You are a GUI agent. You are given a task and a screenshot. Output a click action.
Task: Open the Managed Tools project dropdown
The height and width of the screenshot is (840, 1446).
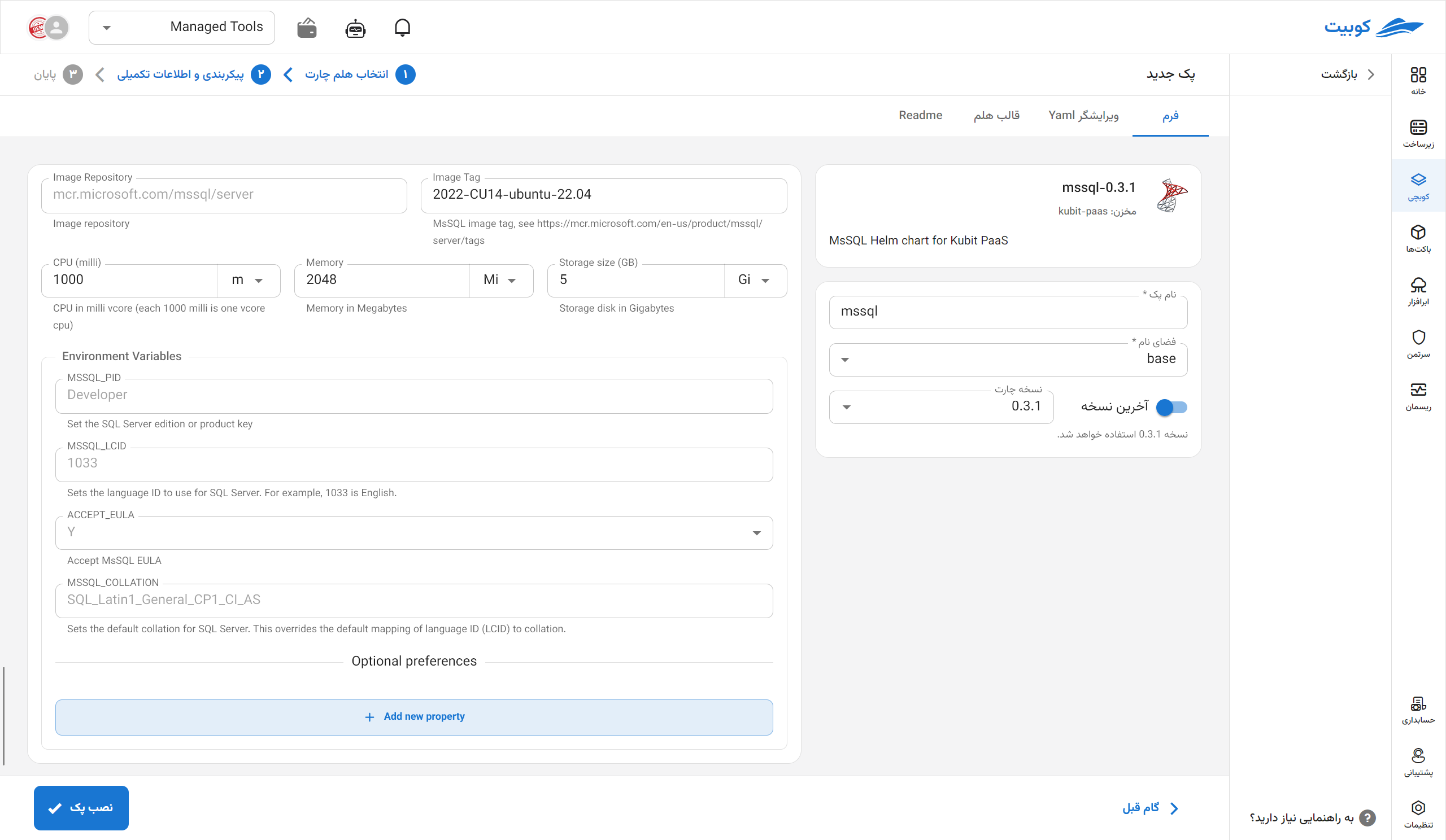pos(182,27)
